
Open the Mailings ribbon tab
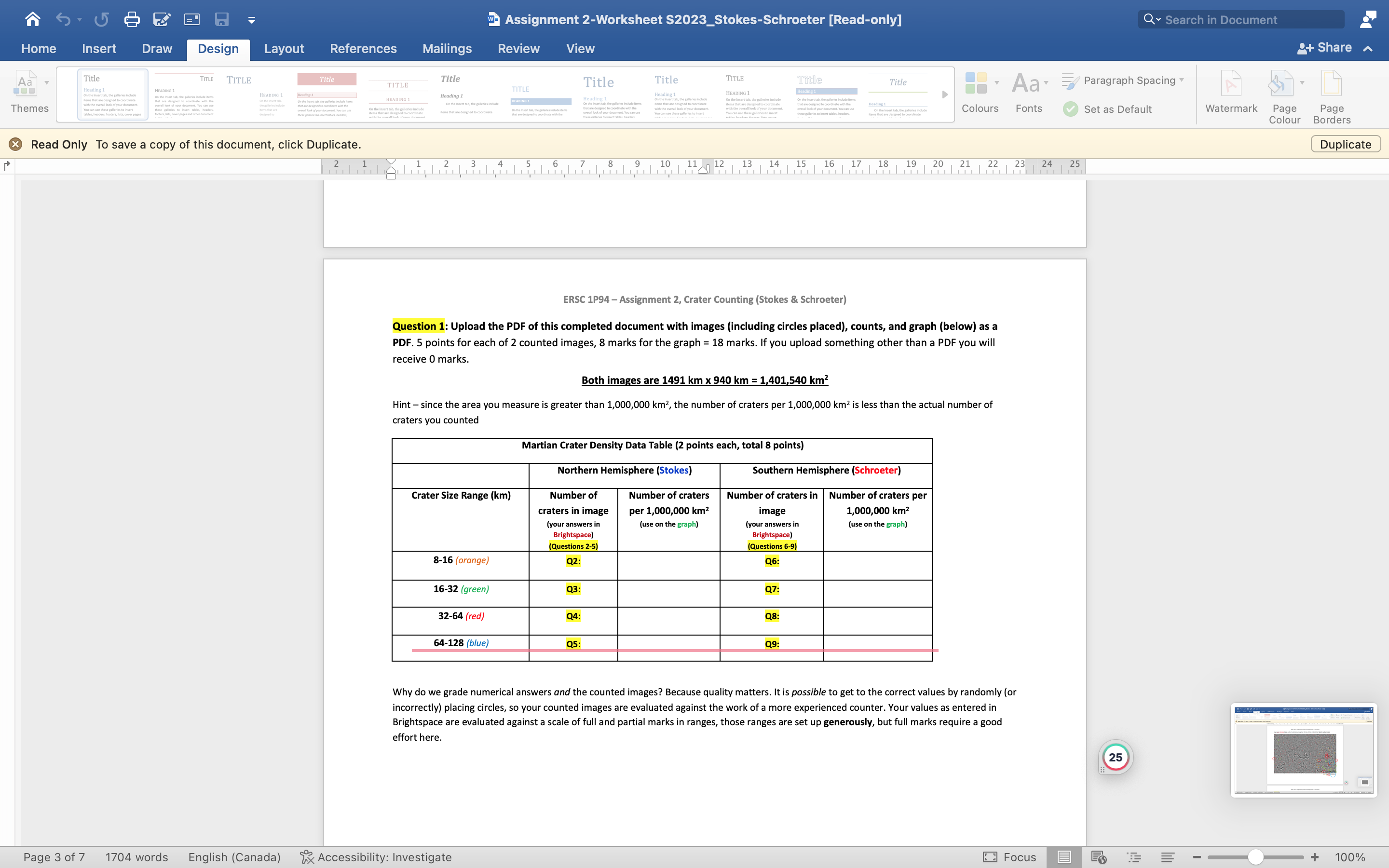(x=447, y=49)
